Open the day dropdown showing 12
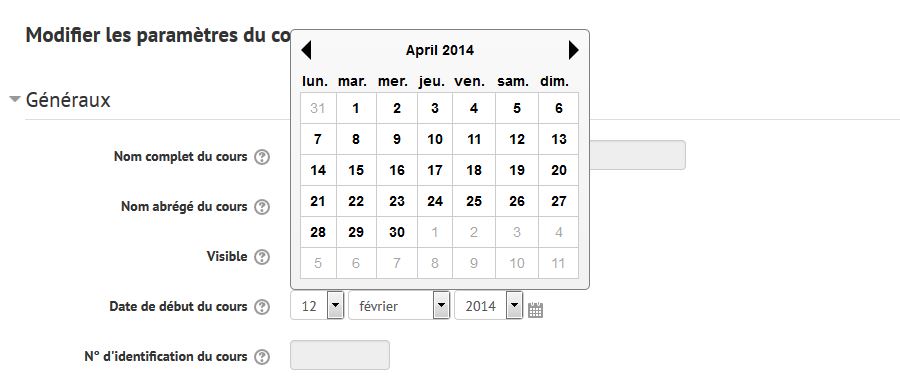 (x=317, y=305)
